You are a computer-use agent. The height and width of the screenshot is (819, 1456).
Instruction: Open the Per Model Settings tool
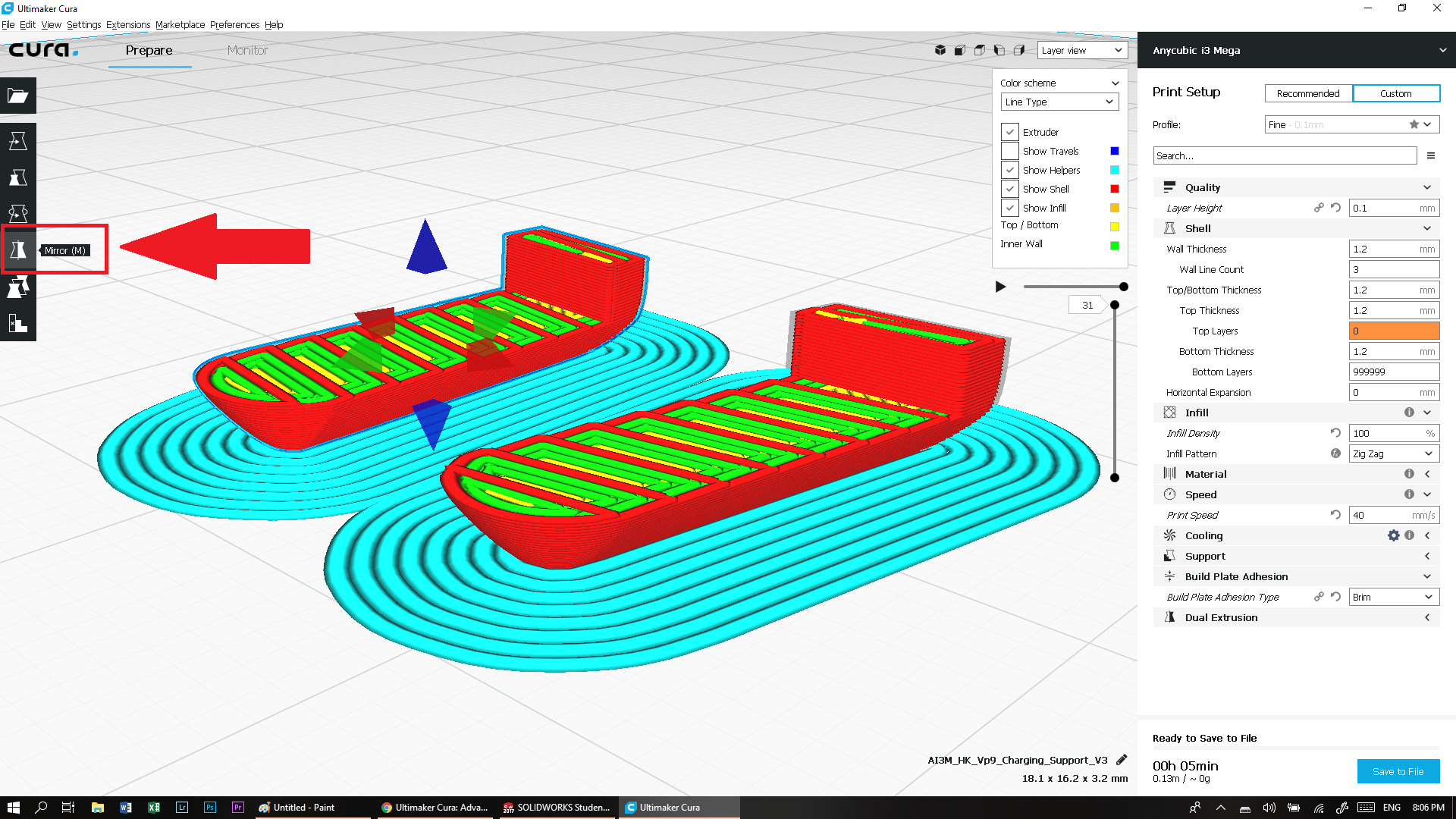click(x=18, y=287)
